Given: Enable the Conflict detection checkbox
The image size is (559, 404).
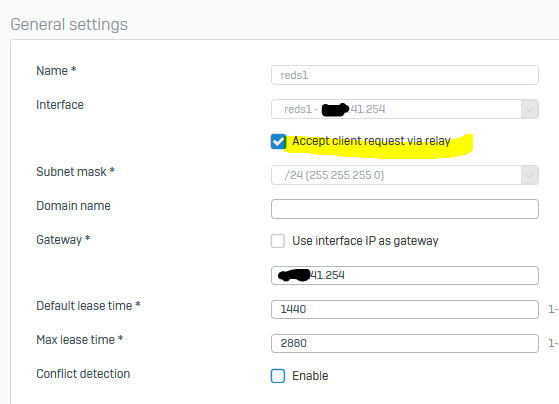Looking at the screenshot, I should point(278,376).
